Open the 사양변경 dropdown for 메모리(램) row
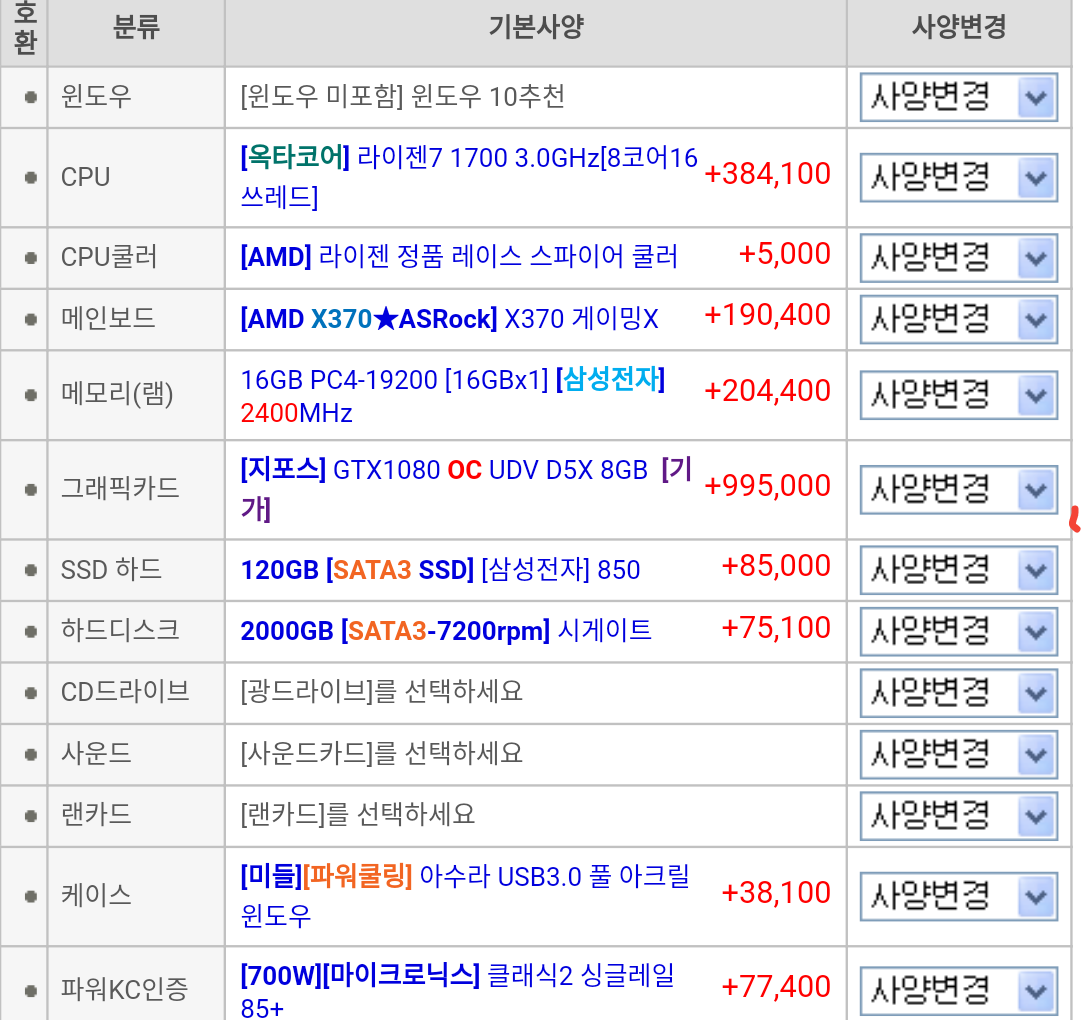 pos(958,395)
